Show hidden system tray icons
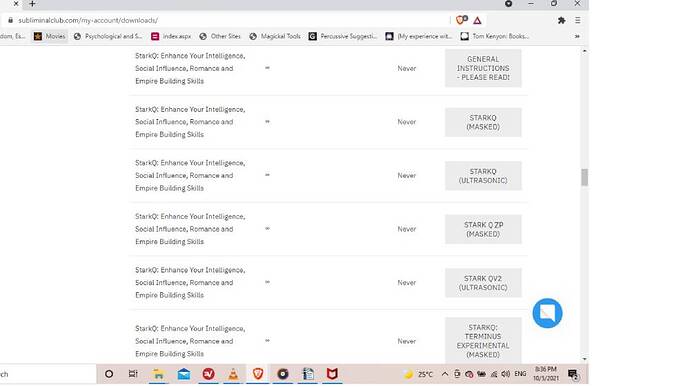 pos(445,374)
